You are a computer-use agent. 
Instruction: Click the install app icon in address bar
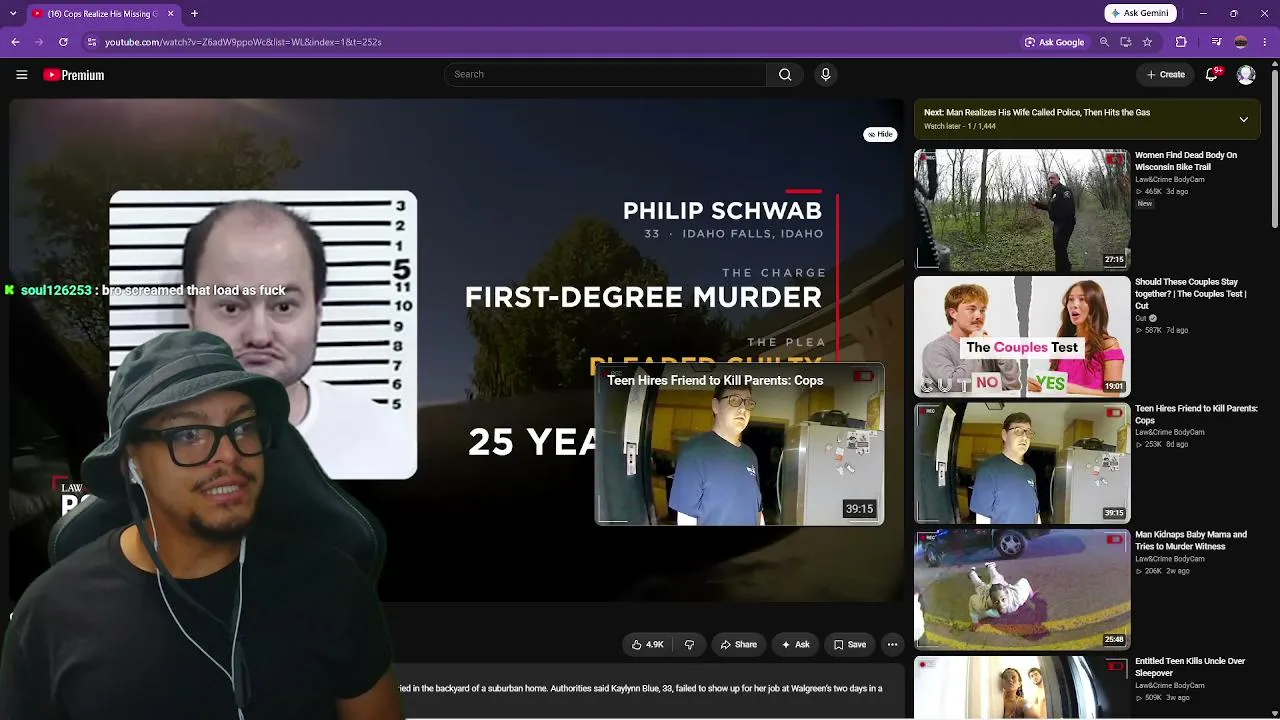(x=1126, y=42)
